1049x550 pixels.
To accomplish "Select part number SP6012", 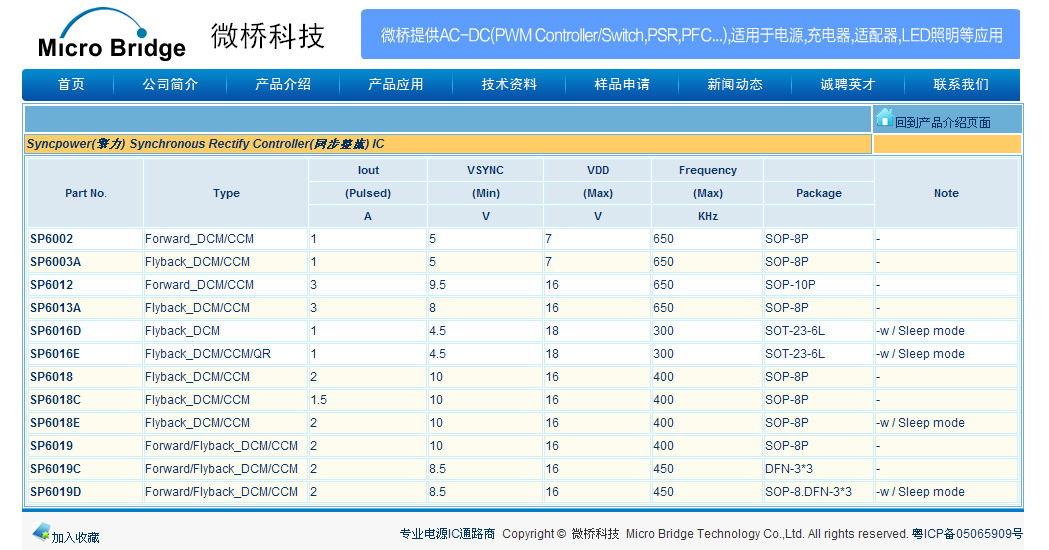I will [x=52, y=284].
